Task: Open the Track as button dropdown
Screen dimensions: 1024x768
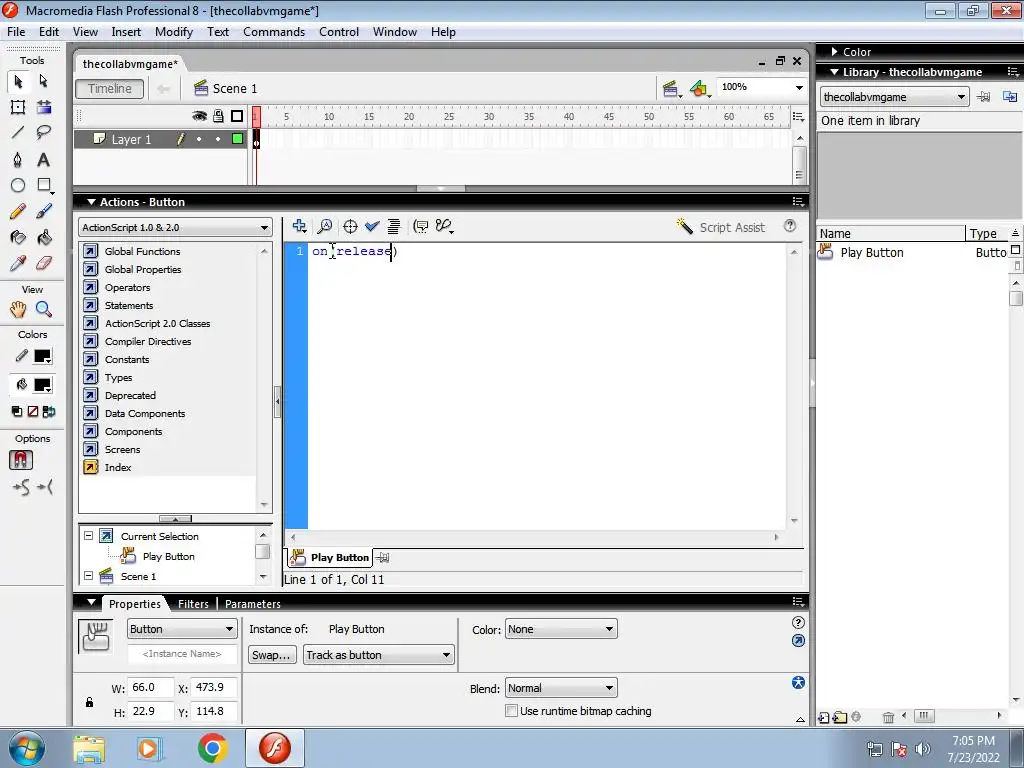Action: pos(378,655)
